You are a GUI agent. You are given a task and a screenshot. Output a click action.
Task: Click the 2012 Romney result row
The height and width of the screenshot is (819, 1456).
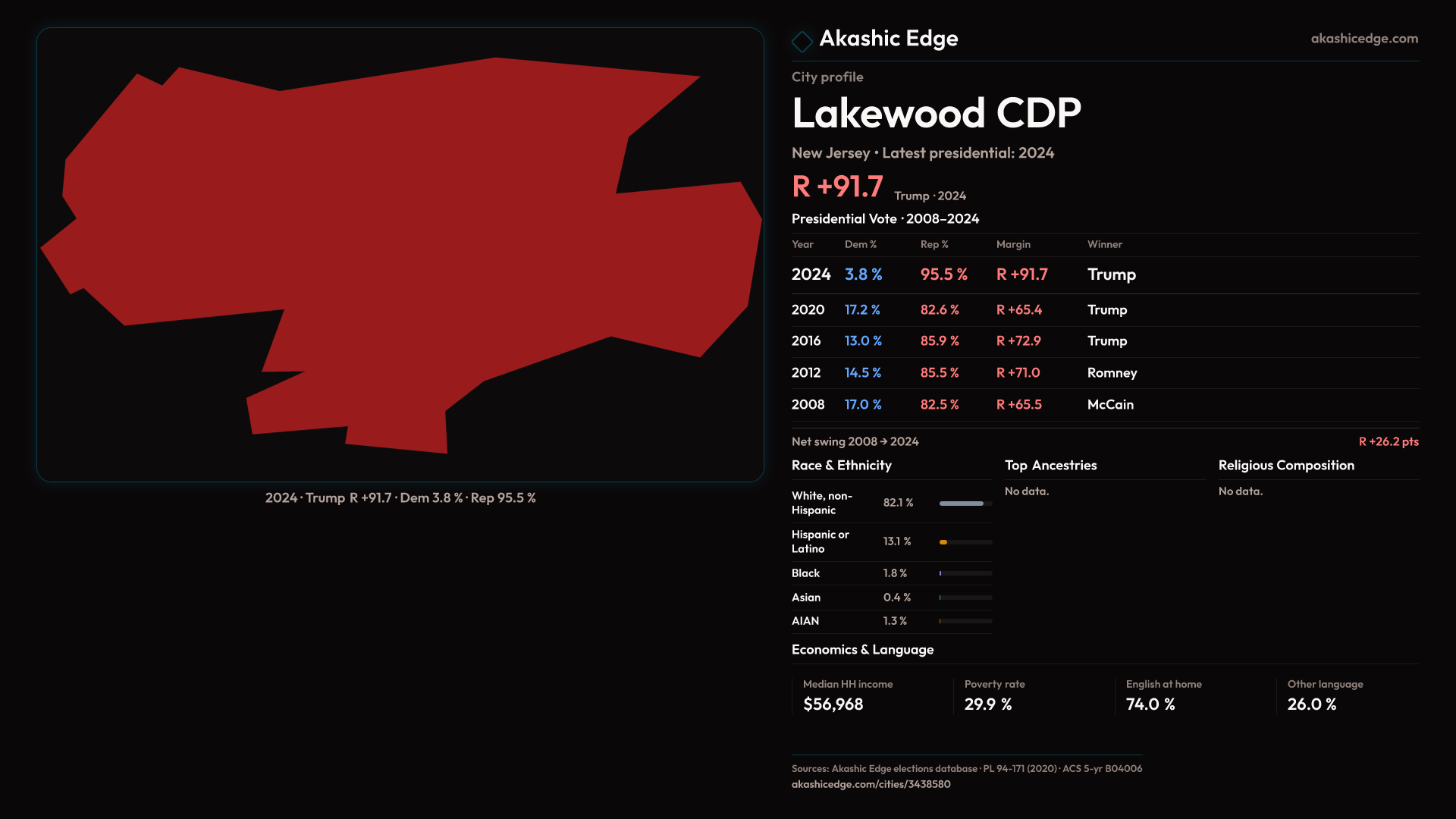(1104, 373)
